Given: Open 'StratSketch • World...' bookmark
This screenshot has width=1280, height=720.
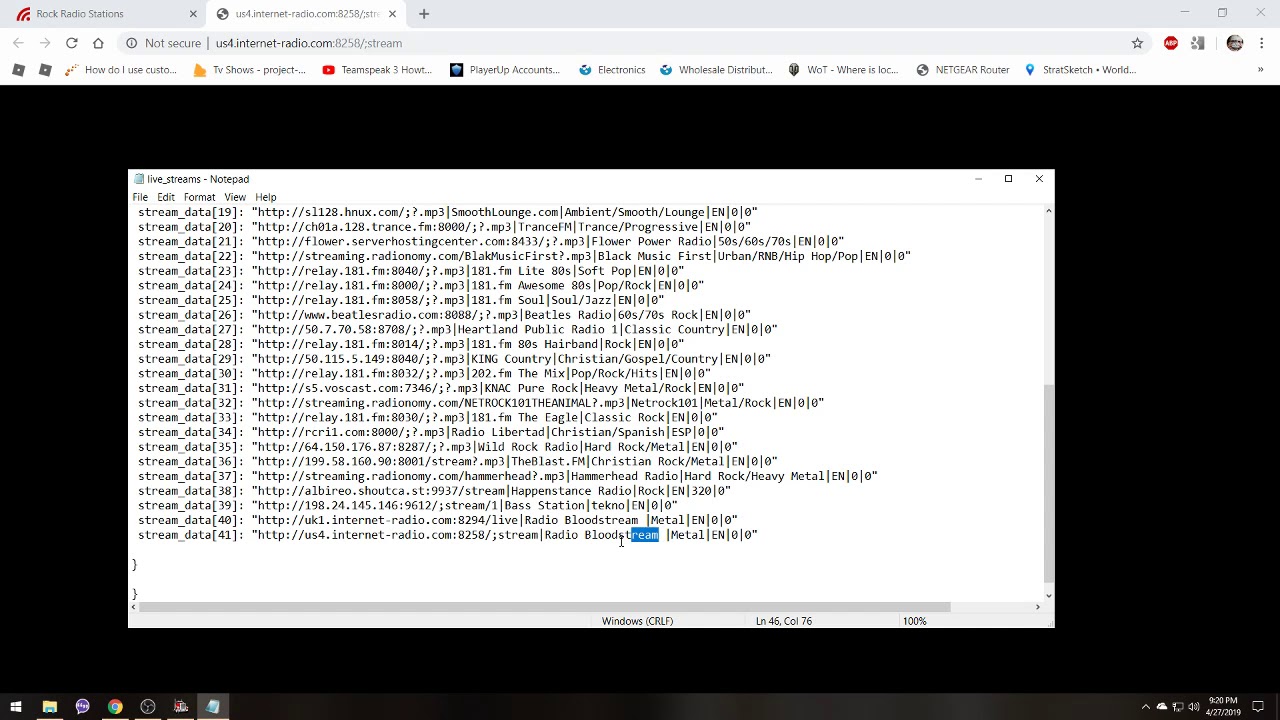Looking at the screenshot, I should [x=1080, y=70].
